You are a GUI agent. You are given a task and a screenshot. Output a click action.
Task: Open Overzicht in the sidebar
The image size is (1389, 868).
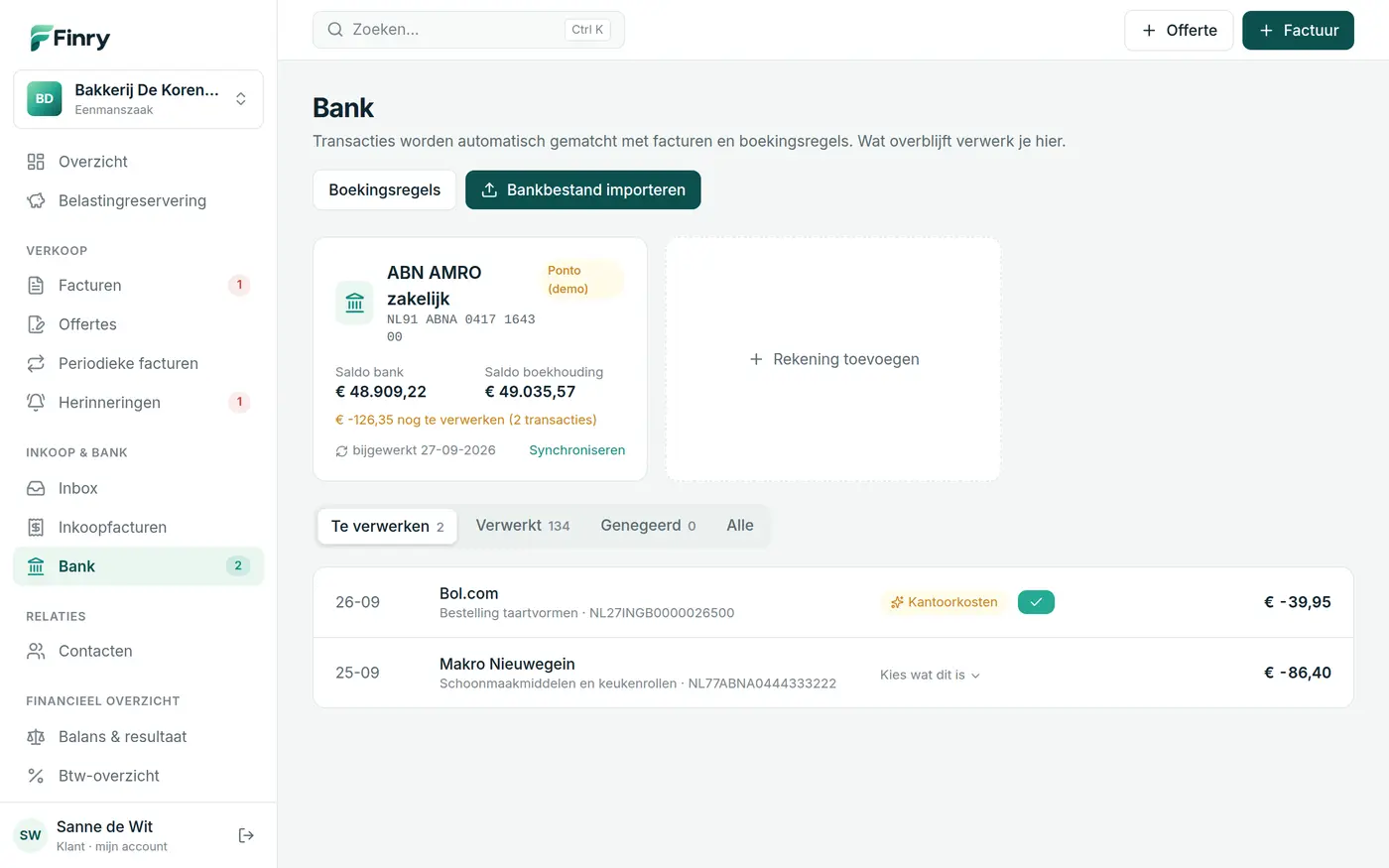(x=138, y=162)
